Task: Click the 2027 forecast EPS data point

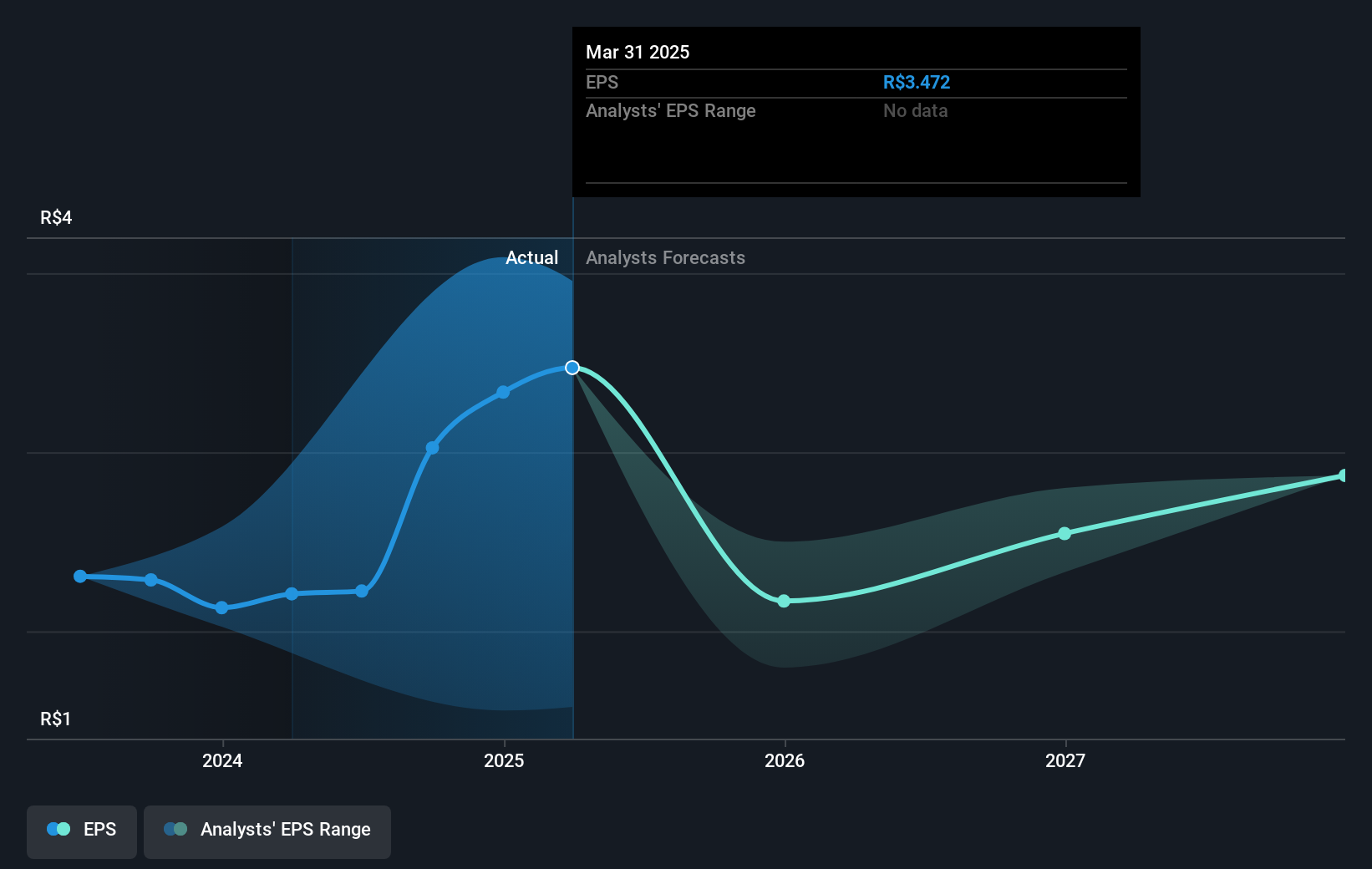Action: tap(1065, 533)
